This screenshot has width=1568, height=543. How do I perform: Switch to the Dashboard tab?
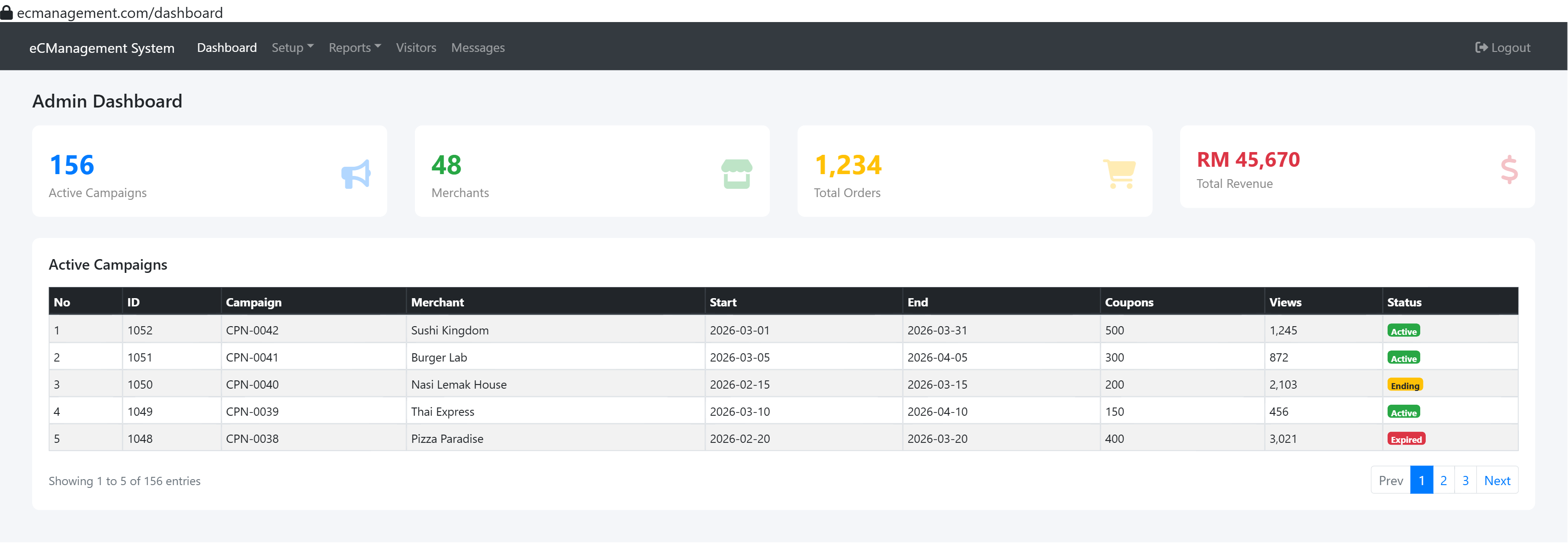(x=226, y=47)
